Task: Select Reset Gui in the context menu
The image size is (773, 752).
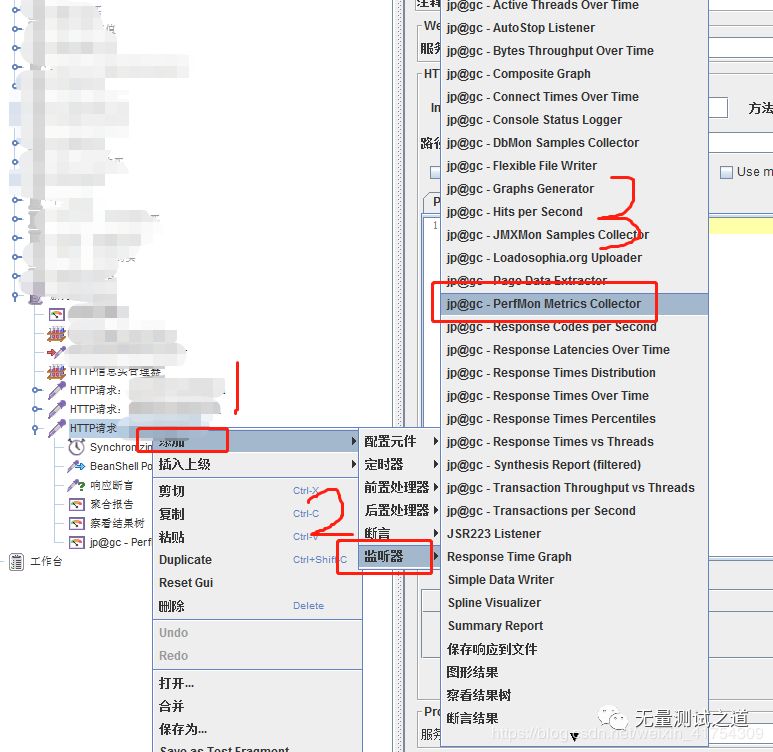Action: coord(256,582)
